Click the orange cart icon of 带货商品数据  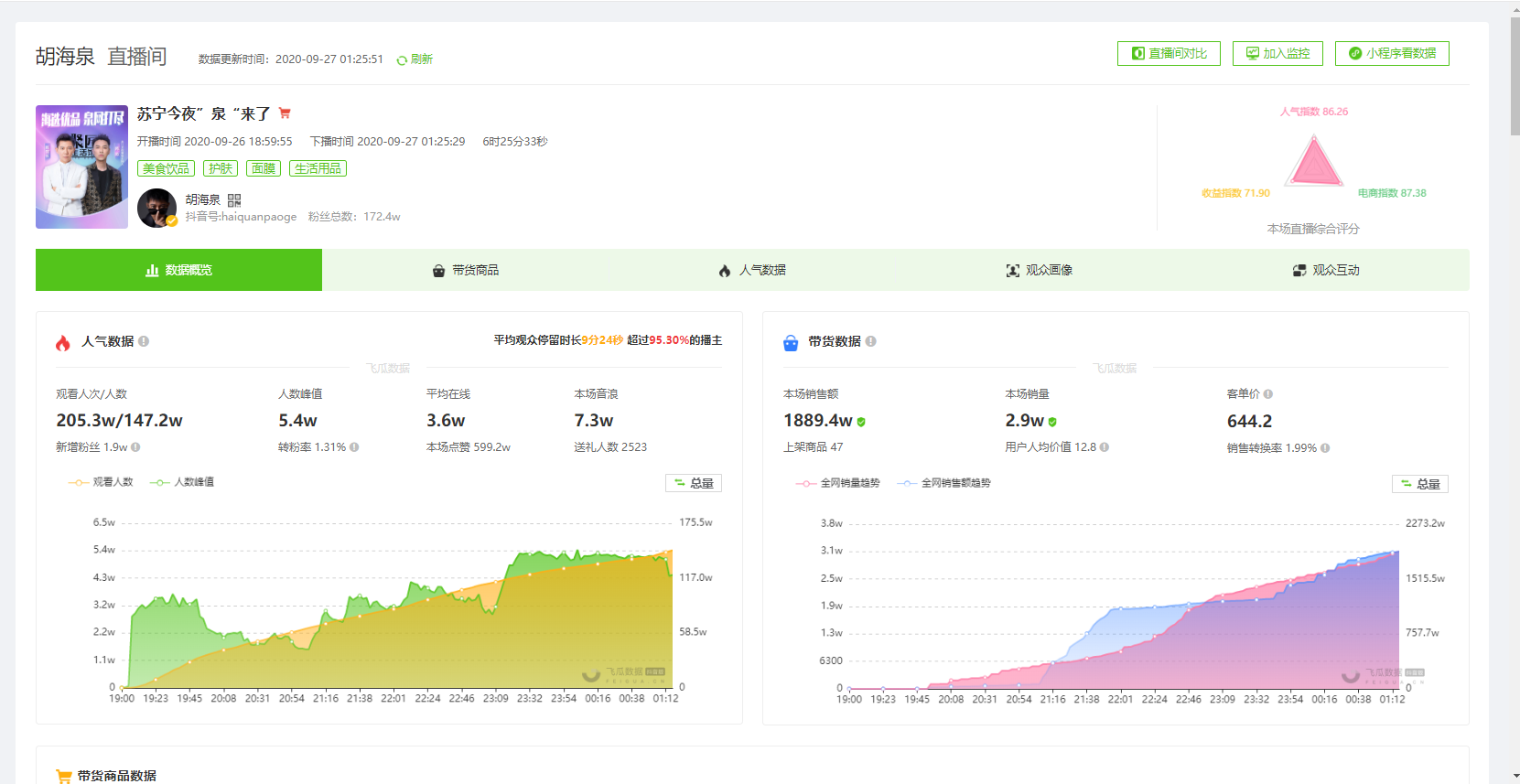tap(63, 777)
